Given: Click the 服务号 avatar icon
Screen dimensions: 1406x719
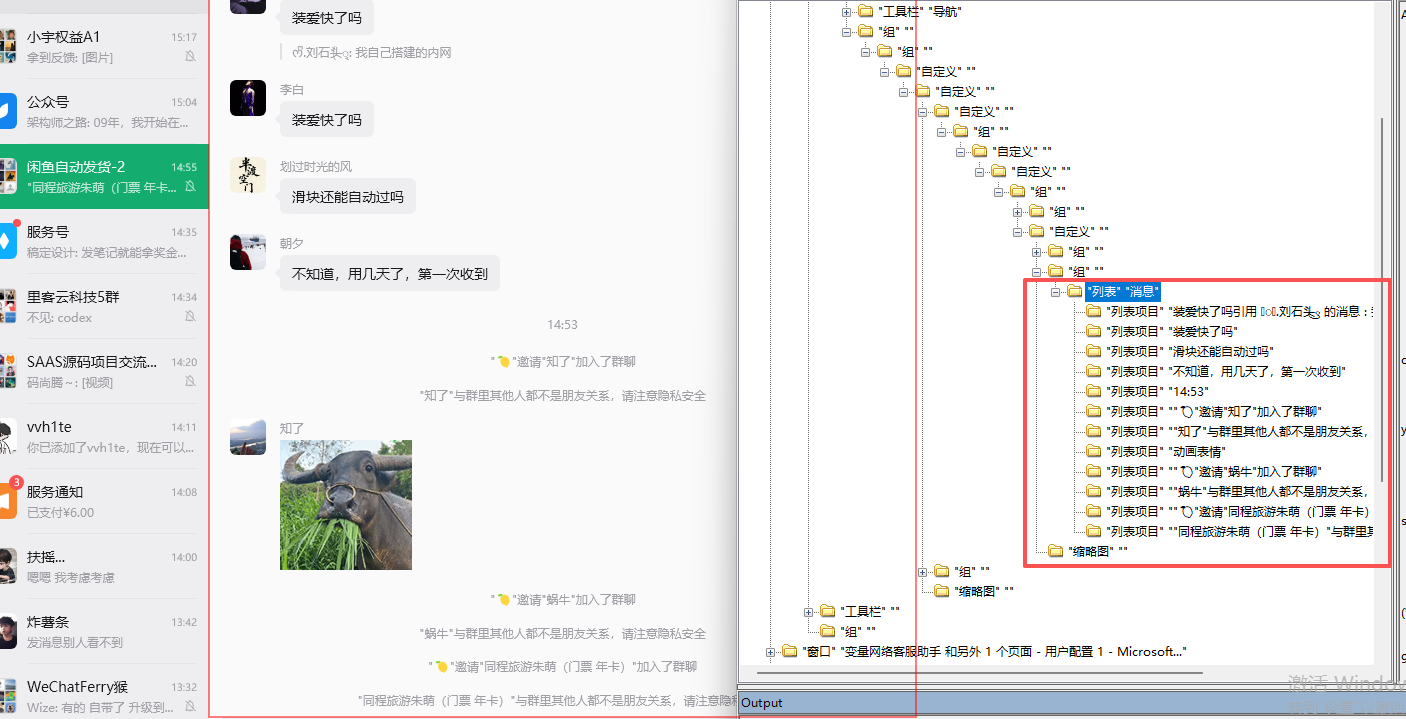Looking at the screenshot, I should click(7, 241).
